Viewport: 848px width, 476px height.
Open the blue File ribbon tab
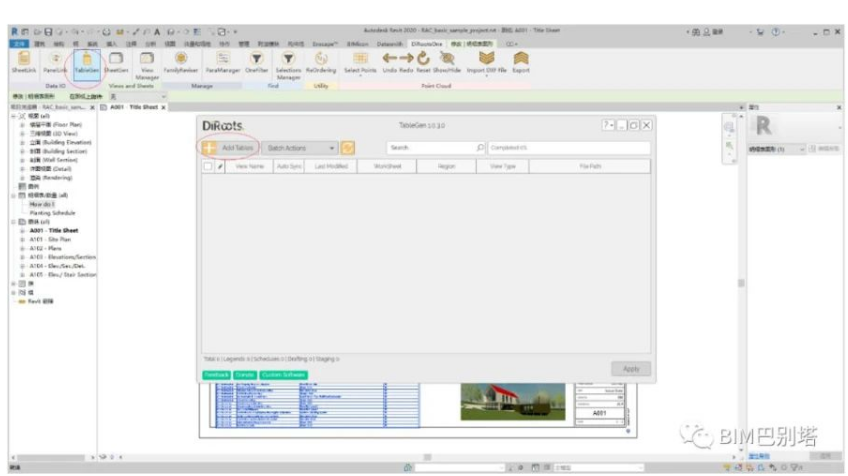19,44
